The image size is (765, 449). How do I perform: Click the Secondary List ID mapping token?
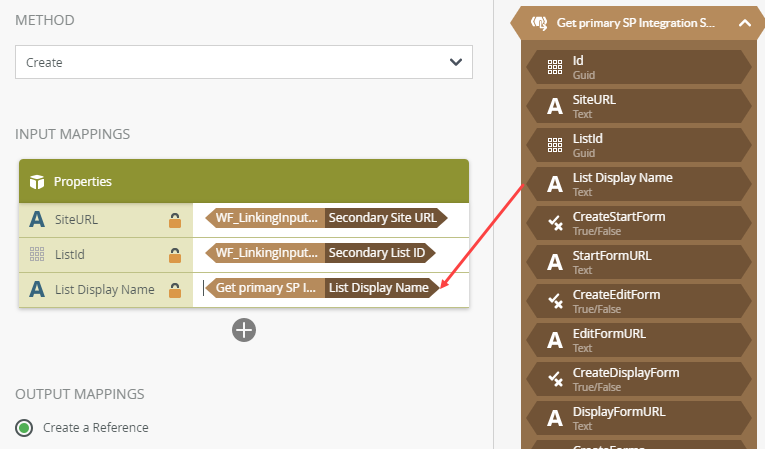pos(381,254)
